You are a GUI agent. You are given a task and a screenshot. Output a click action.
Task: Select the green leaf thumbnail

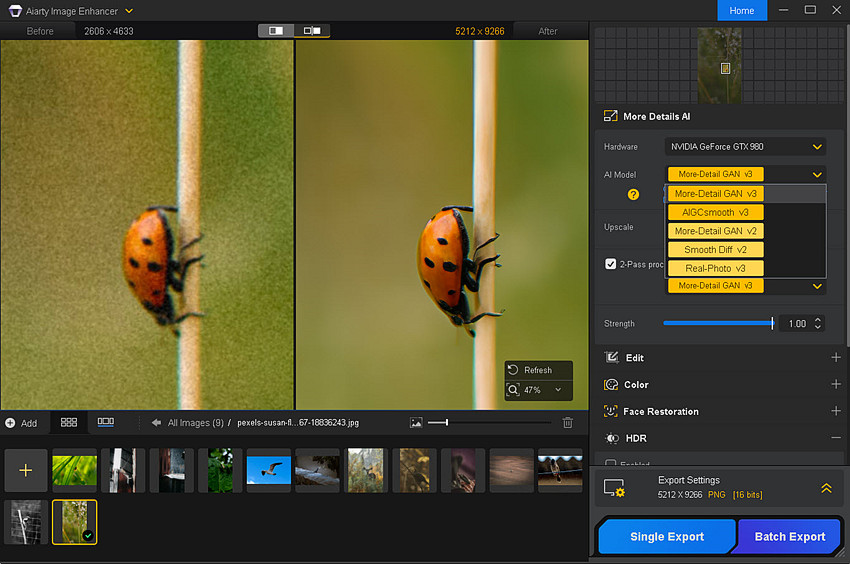75,470
